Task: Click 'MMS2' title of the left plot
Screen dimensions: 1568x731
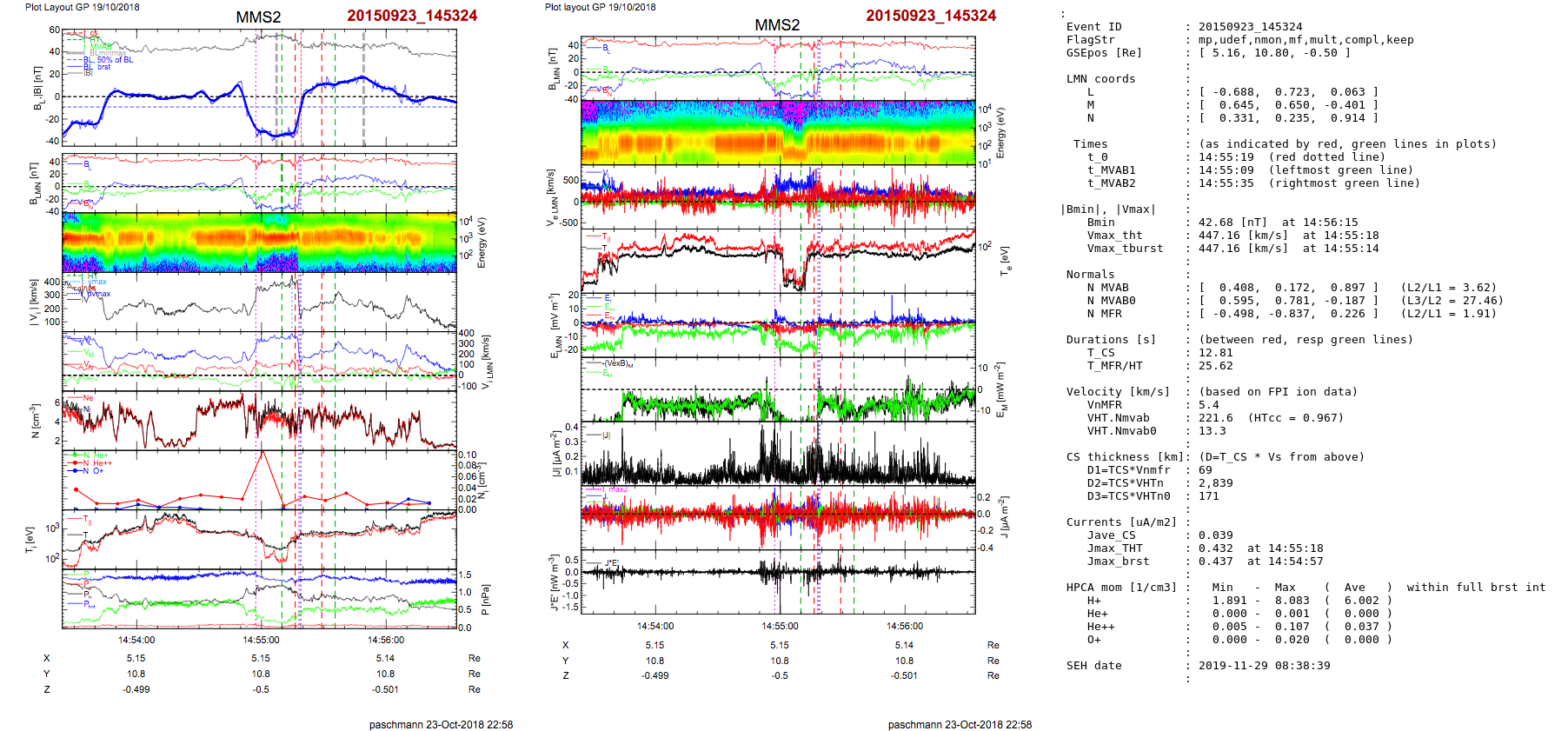Action: (259, 17)
